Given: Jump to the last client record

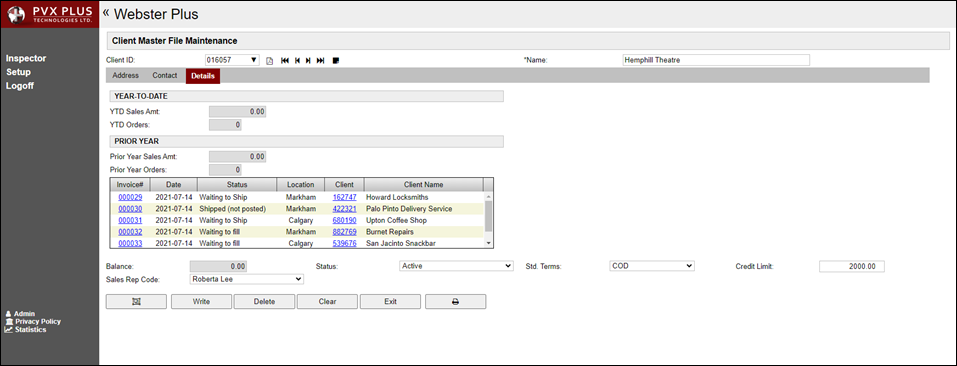Looking at the screenshot, I should click(x=320, y=60).
